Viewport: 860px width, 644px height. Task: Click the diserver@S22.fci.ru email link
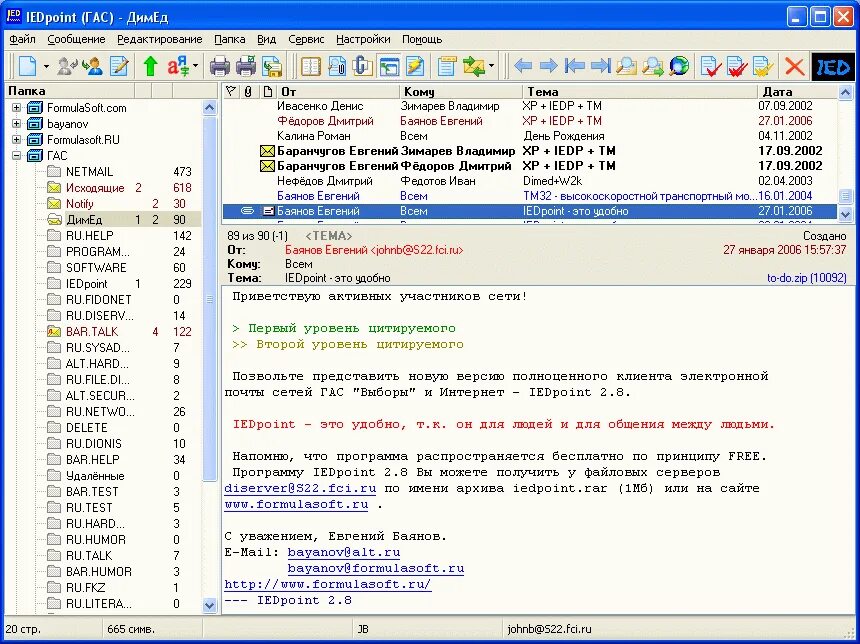click(300, 488)
